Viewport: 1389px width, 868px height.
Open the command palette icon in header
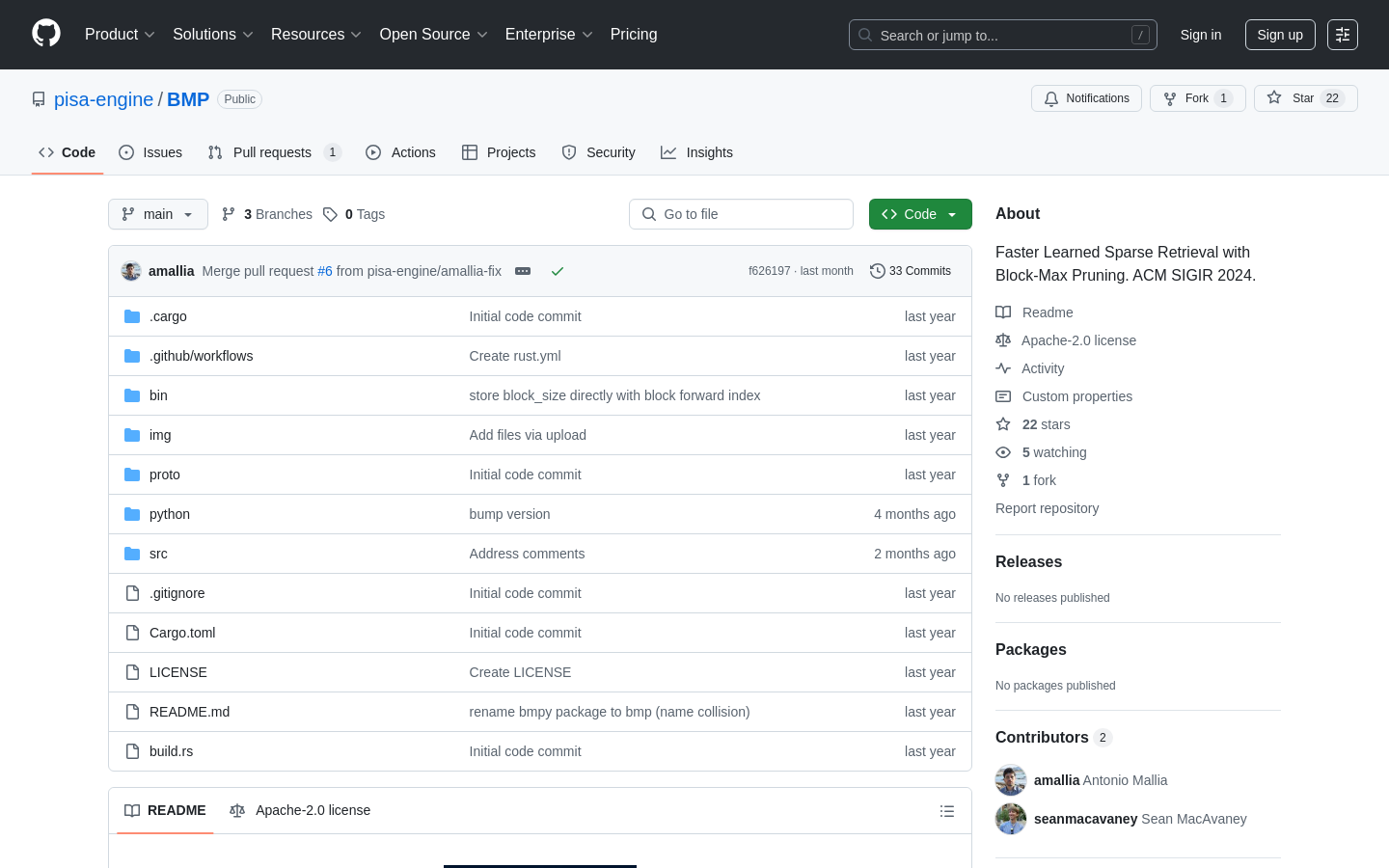point(1343,35)
